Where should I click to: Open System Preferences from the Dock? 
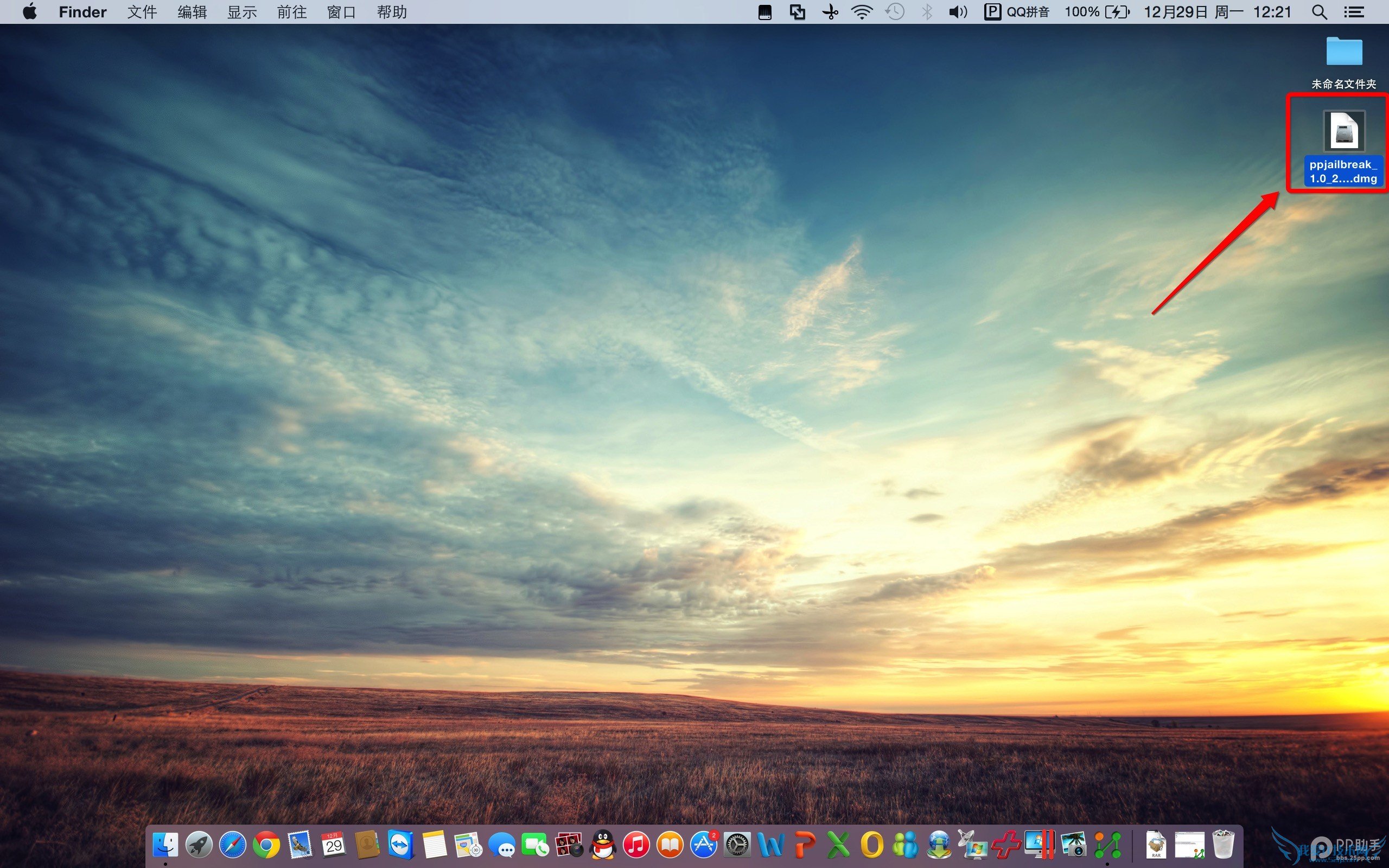point(737,845)
